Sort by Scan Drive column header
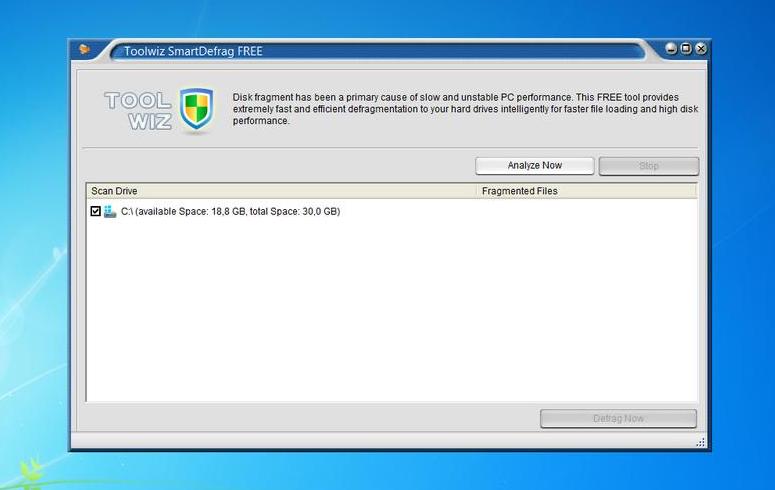 click(x=281, y=191)
